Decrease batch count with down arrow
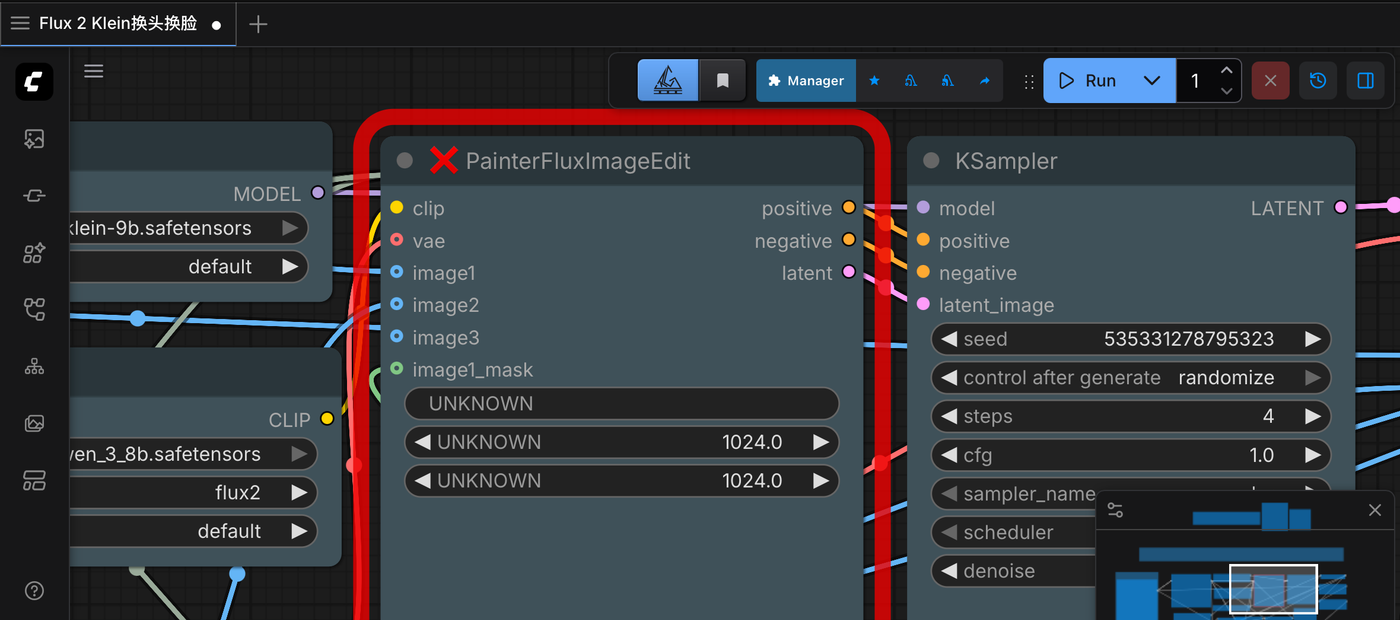Screen dimensions: 1400x620 [x=1227, y=91]
